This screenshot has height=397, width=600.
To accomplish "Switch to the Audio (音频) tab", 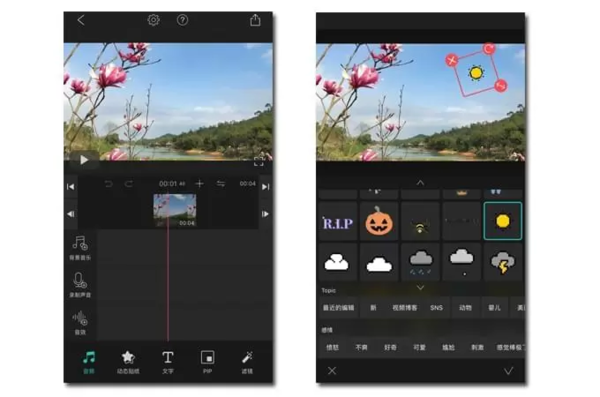I will click(x=89, y=362).
